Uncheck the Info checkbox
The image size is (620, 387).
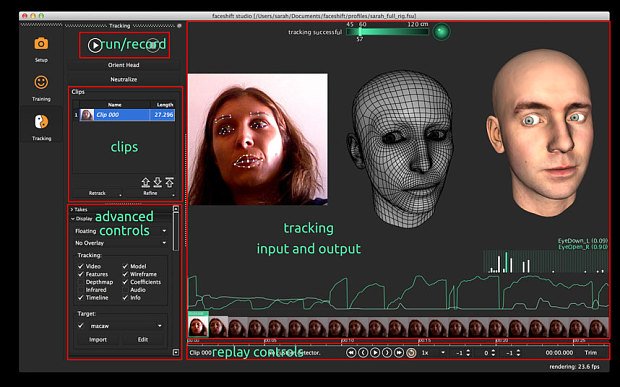[x=125, y=297]
